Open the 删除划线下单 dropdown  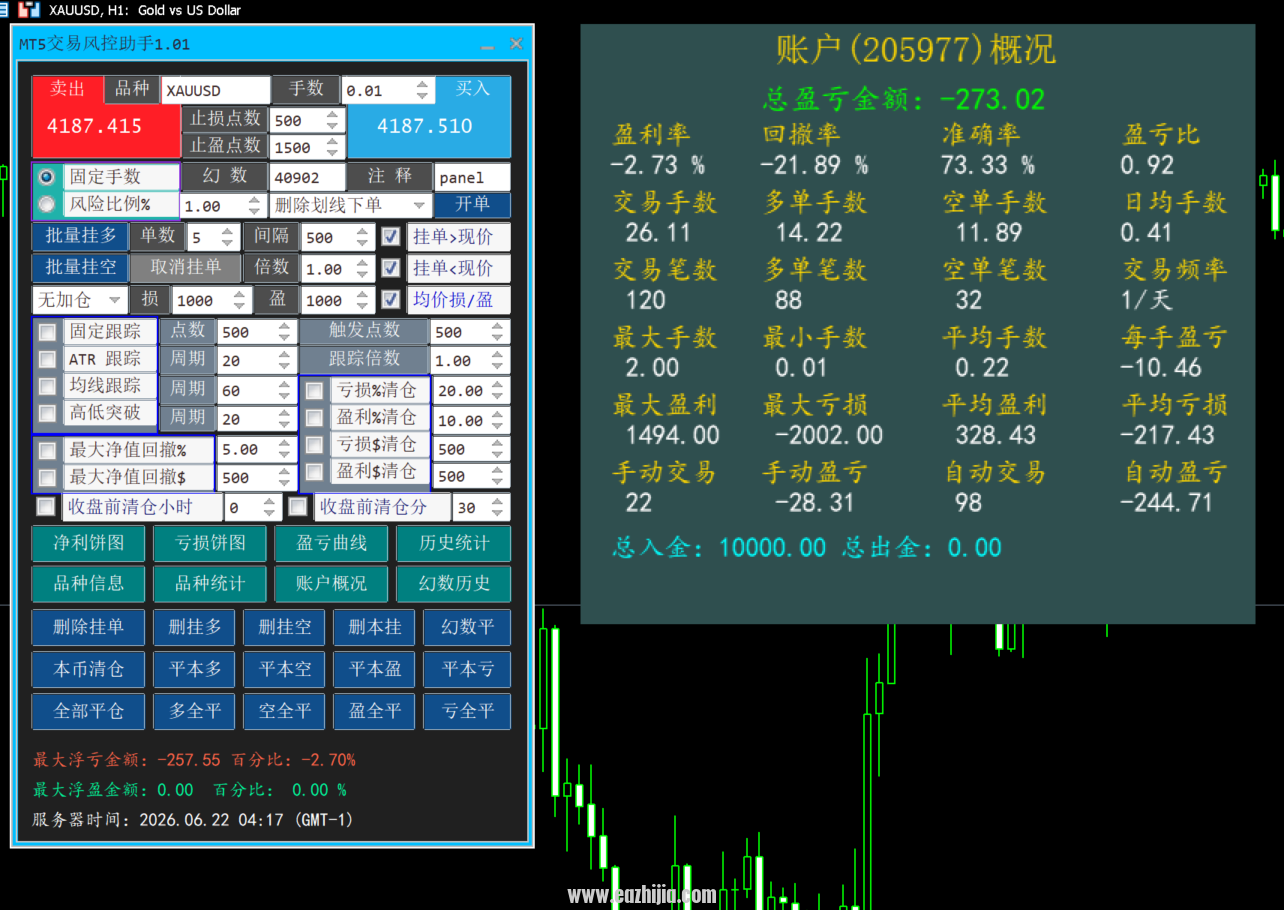click(350, 205)
